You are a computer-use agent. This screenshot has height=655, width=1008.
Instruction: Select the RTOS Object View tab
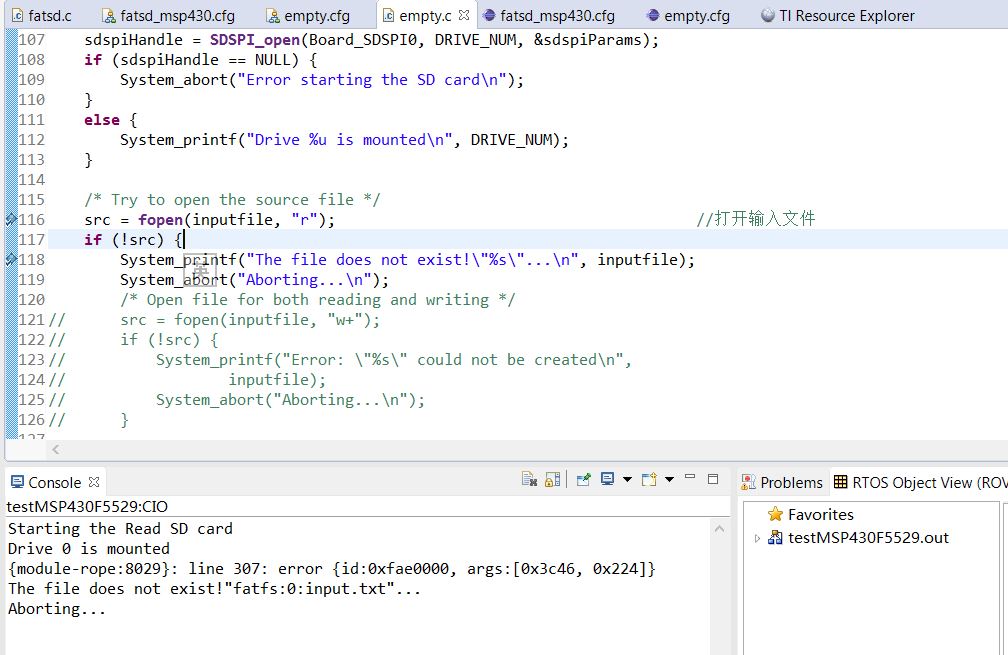920,483
